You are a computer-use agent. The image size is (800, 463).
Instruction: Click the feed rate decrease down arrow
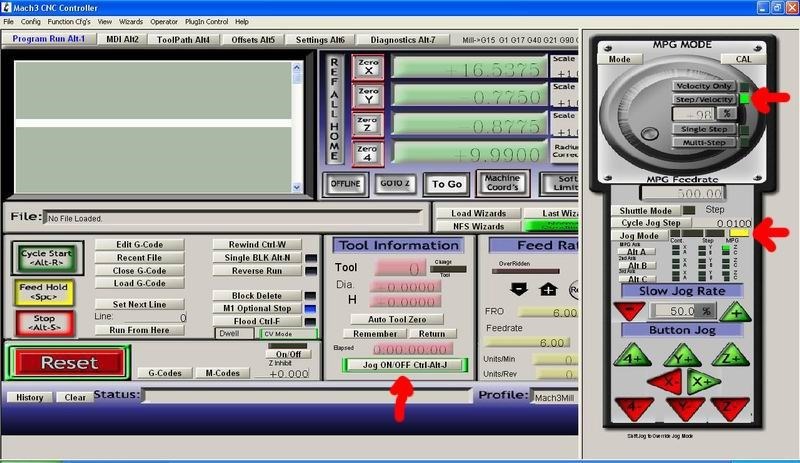point(519,289)
